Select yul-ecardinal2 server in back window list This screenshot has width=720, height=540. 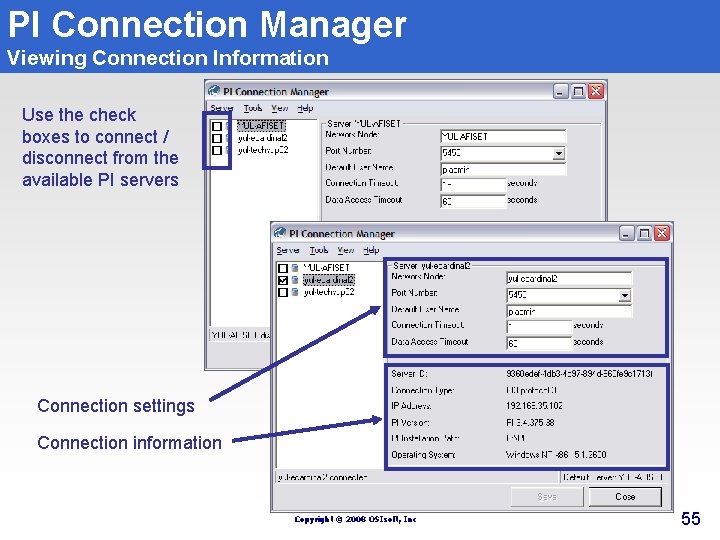(263, 138)
